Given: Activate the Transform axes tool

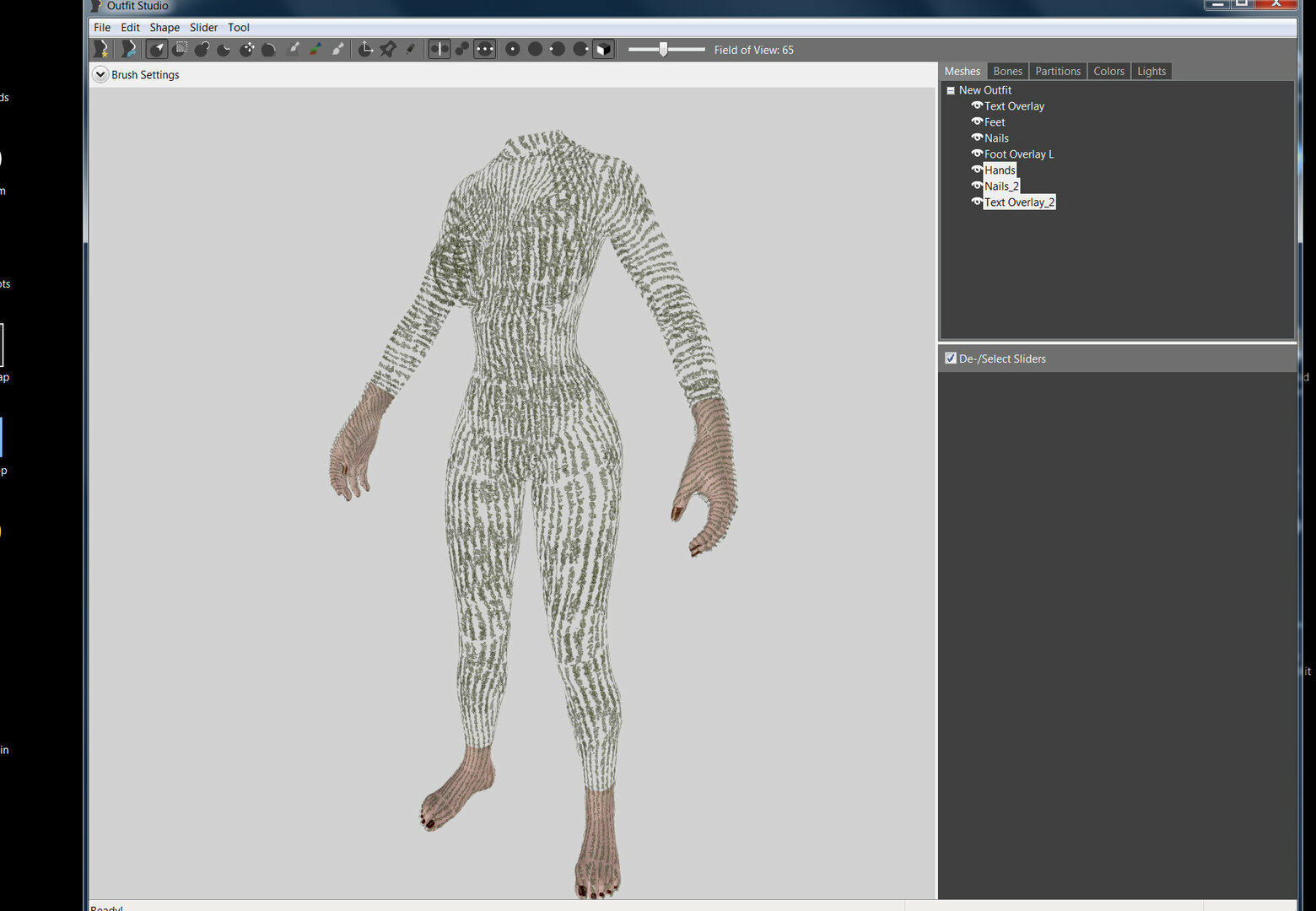Looking at the screenshot, I should coord(365,49).
